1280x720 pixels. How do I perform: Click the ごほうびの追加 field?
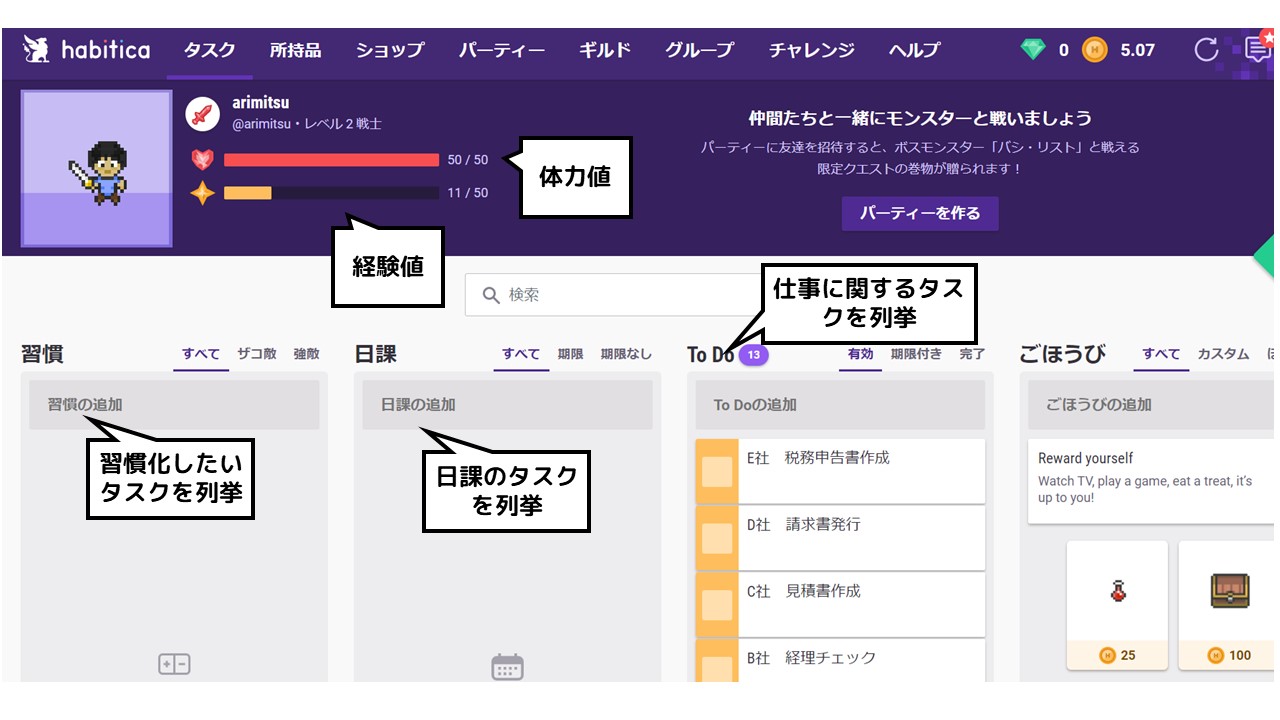1153,405
